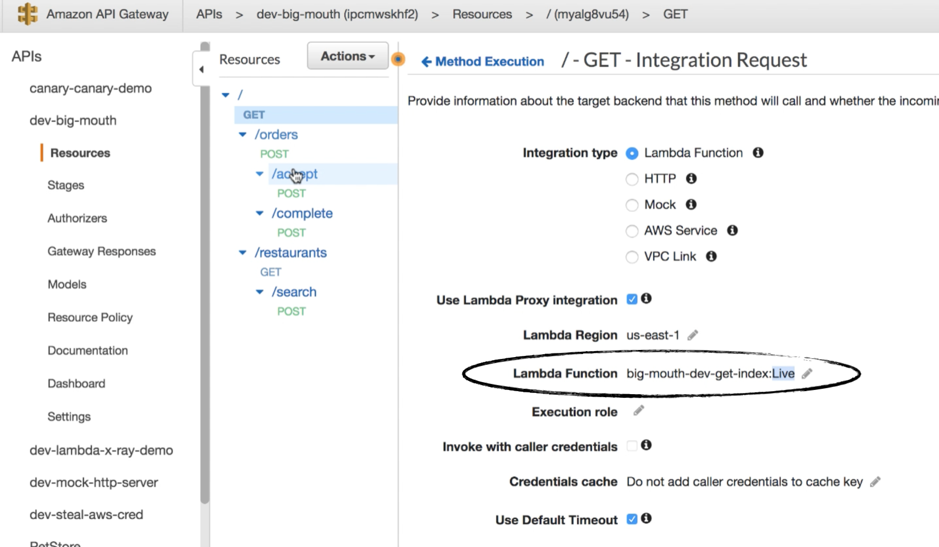Click Resources in the breadcrumb

482,14
